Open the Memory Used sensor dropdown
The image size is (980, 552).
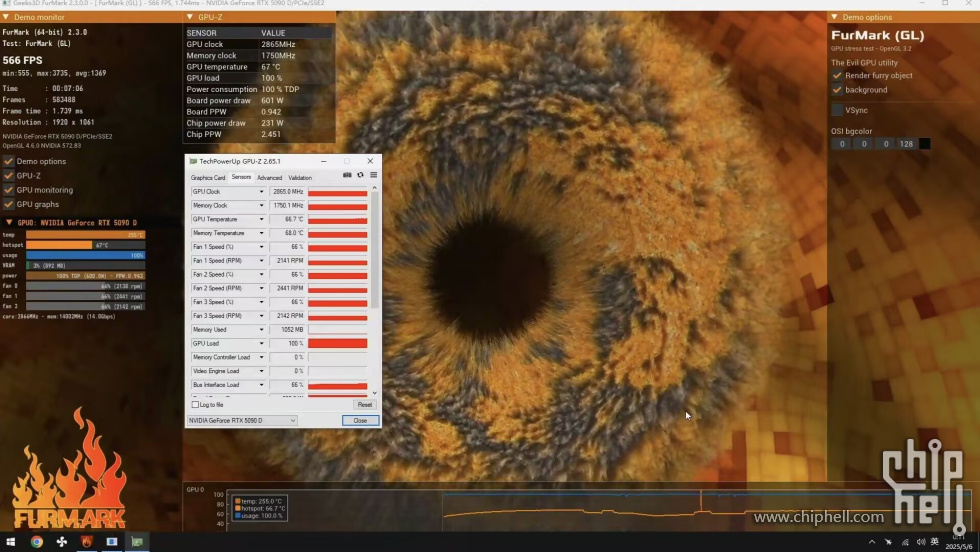coord(261,329)
